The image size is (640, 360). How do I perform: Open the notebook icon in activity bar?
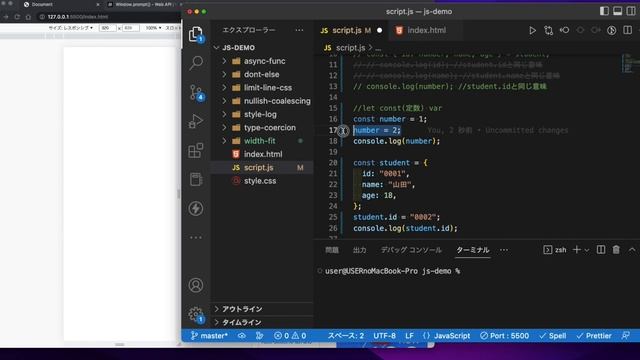[196, 179]
